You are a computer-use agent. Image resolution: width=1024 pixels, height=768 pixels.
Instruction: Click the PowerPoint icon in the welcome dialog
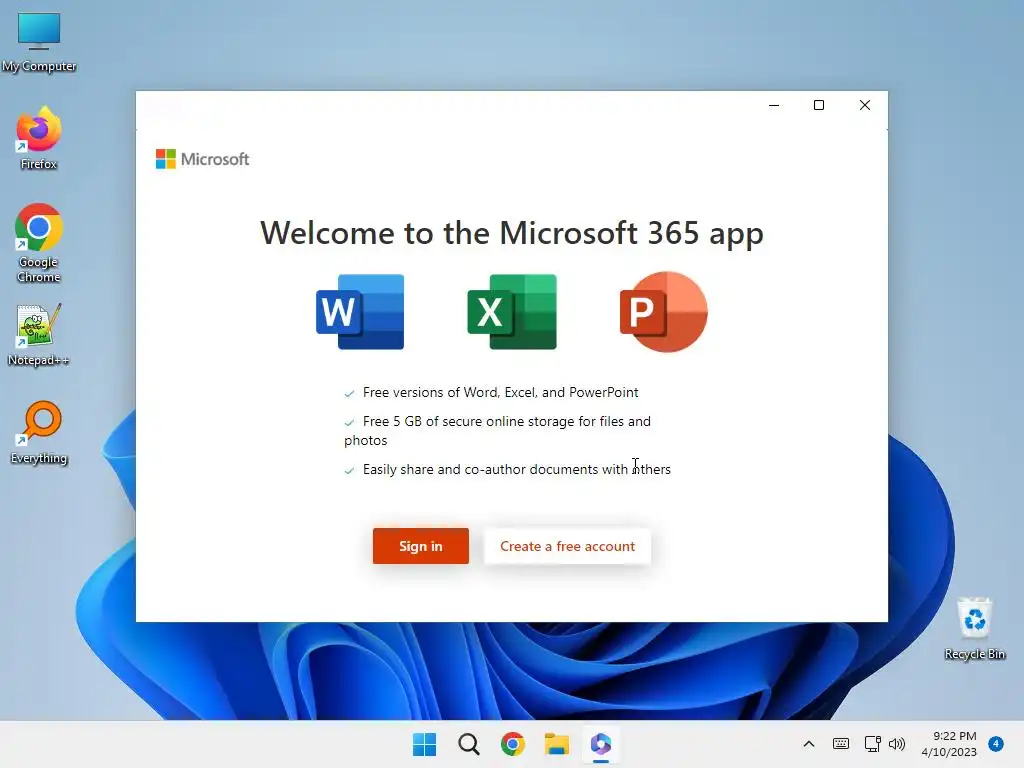(664, 312)
